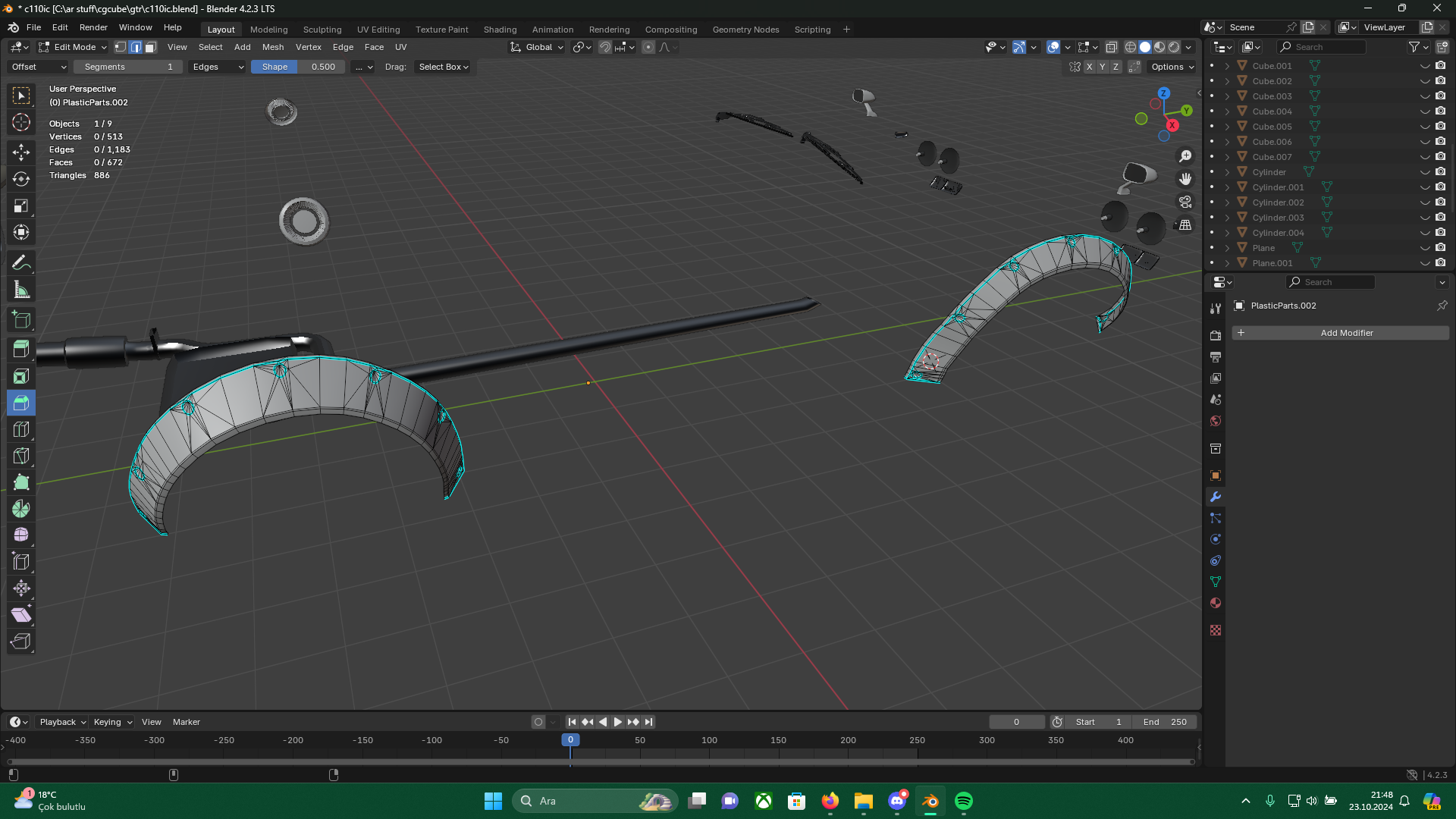Select the Inset Faces tool
Screen dimensions: 1456x819
coord(21,376)
